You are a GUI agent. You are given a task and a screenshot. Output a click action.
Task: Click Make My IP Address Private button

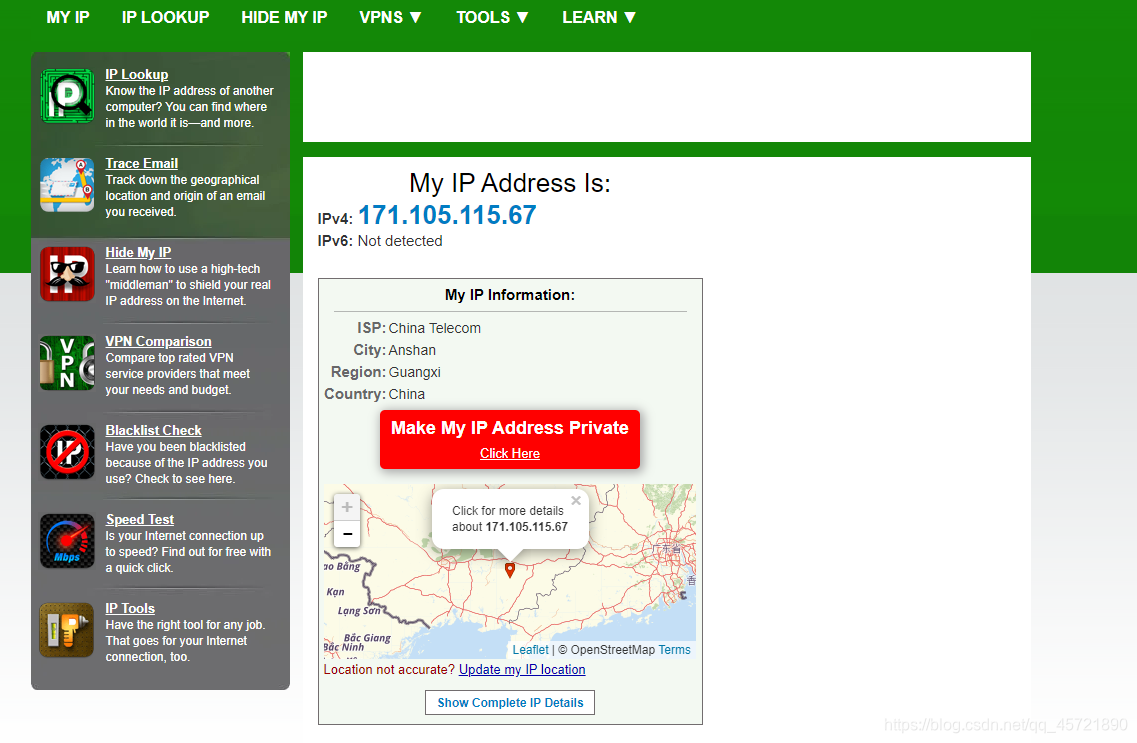pos(510,439)
